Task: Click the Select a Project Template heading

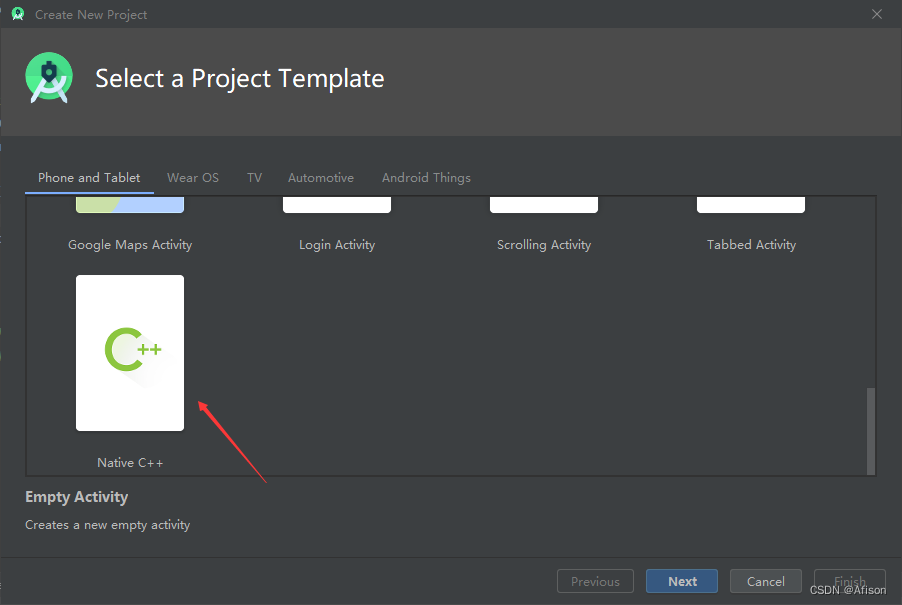Action: click(239, 79)
